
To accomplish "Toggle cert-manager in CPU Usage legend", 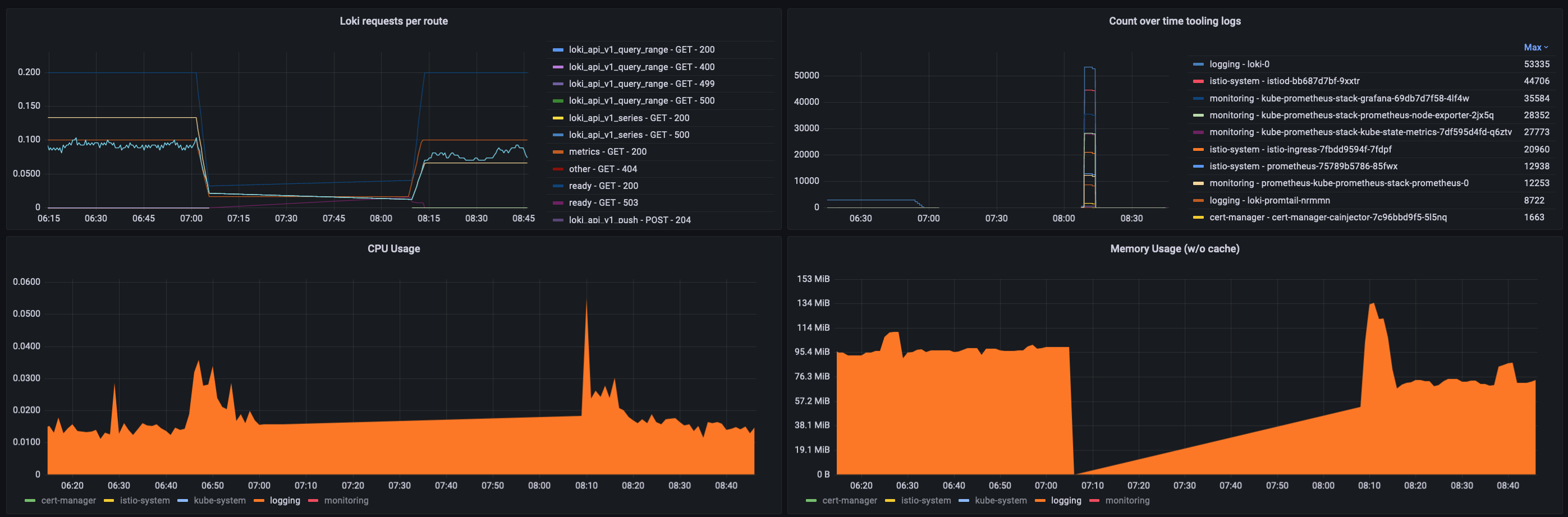I will [68, 501].
